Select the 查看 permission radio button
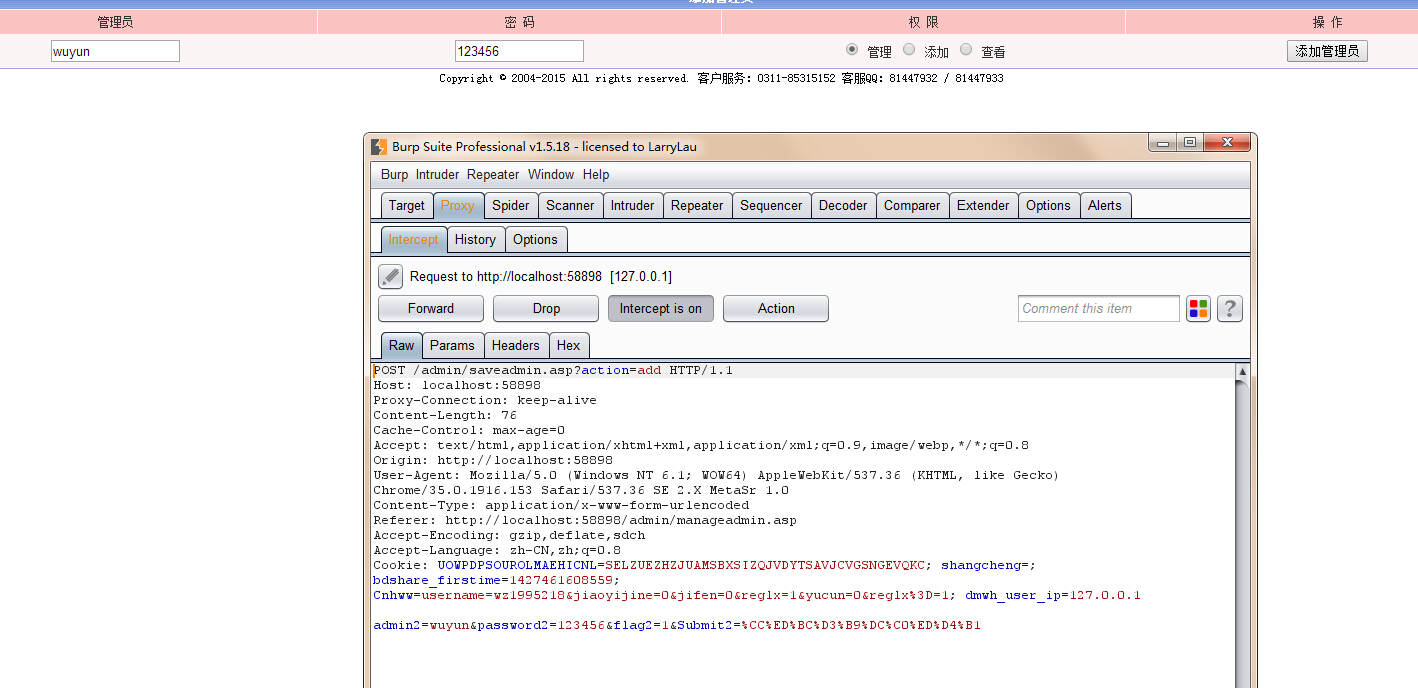The height and width of the screenshot is (688, 1418). [x=966, y=49]
